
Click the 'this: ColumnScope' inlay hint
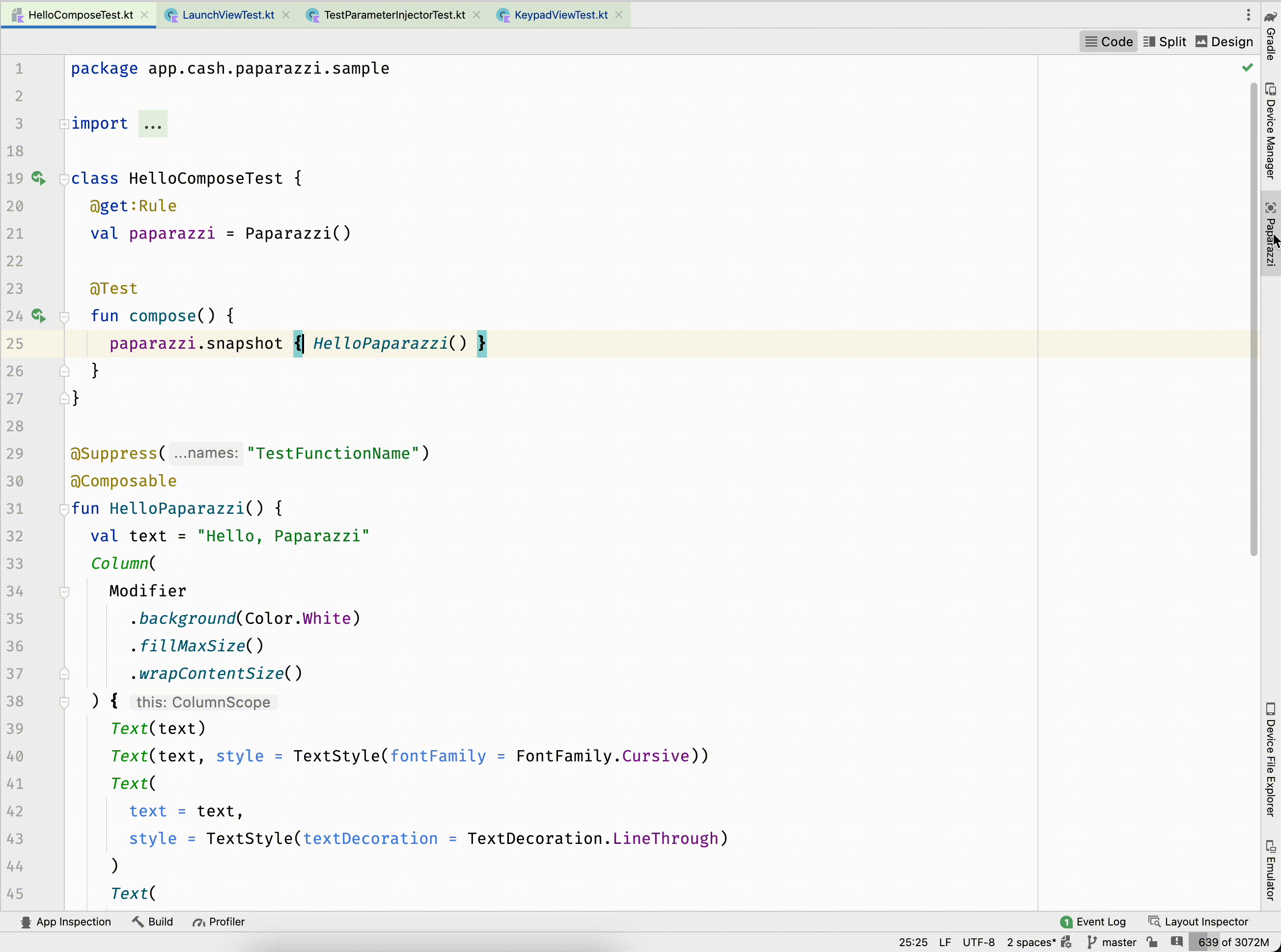pos(203,702)
